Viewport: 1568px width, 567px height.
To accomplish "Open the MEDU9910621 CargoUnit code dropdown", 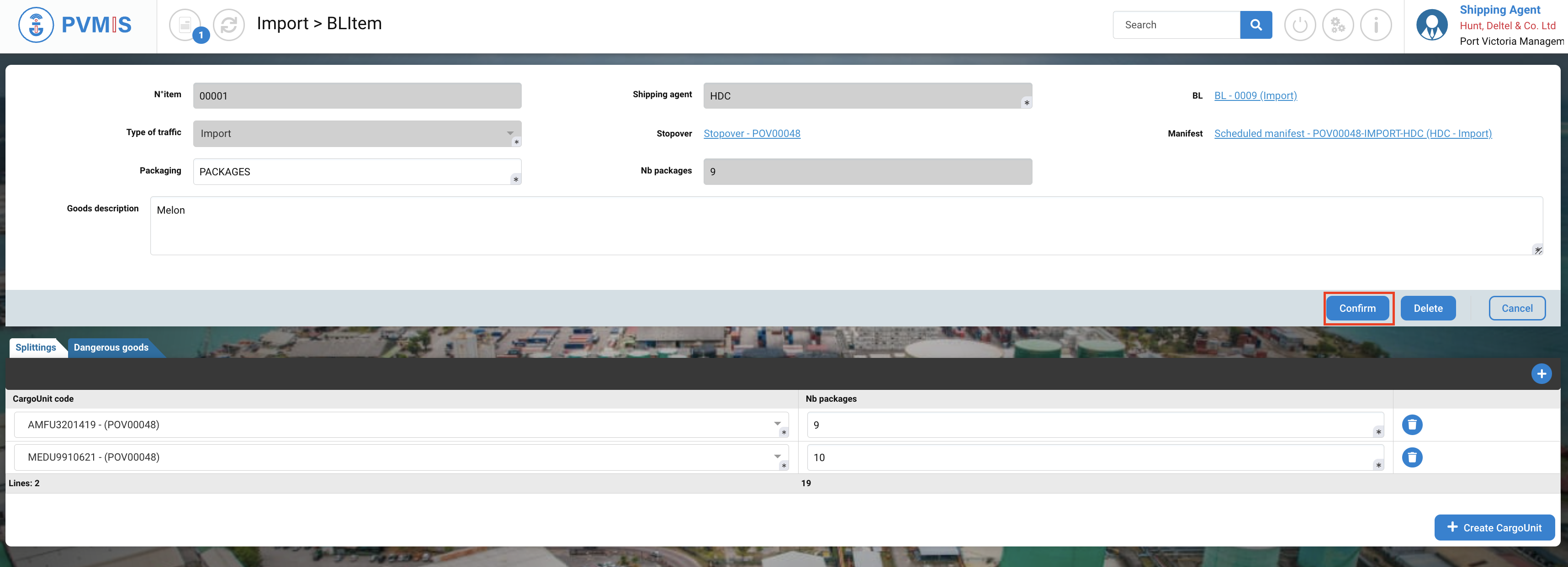I will click(777, 456).
